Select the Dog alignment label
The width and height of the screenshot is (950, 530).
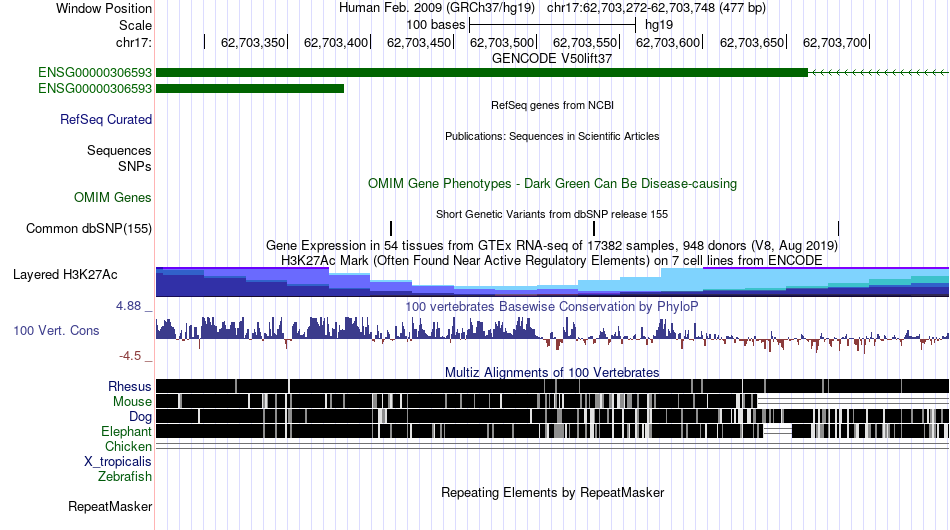tap(140, 417)
